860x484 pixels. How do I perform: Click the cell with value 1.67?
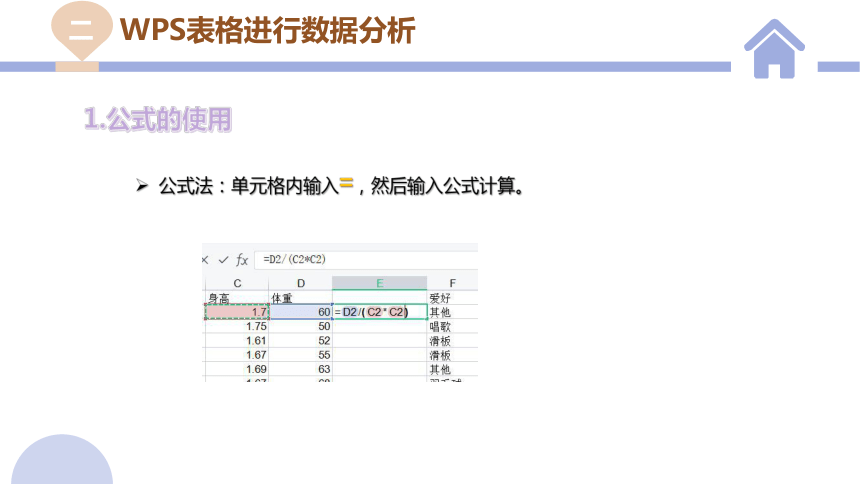coord(237,355)
